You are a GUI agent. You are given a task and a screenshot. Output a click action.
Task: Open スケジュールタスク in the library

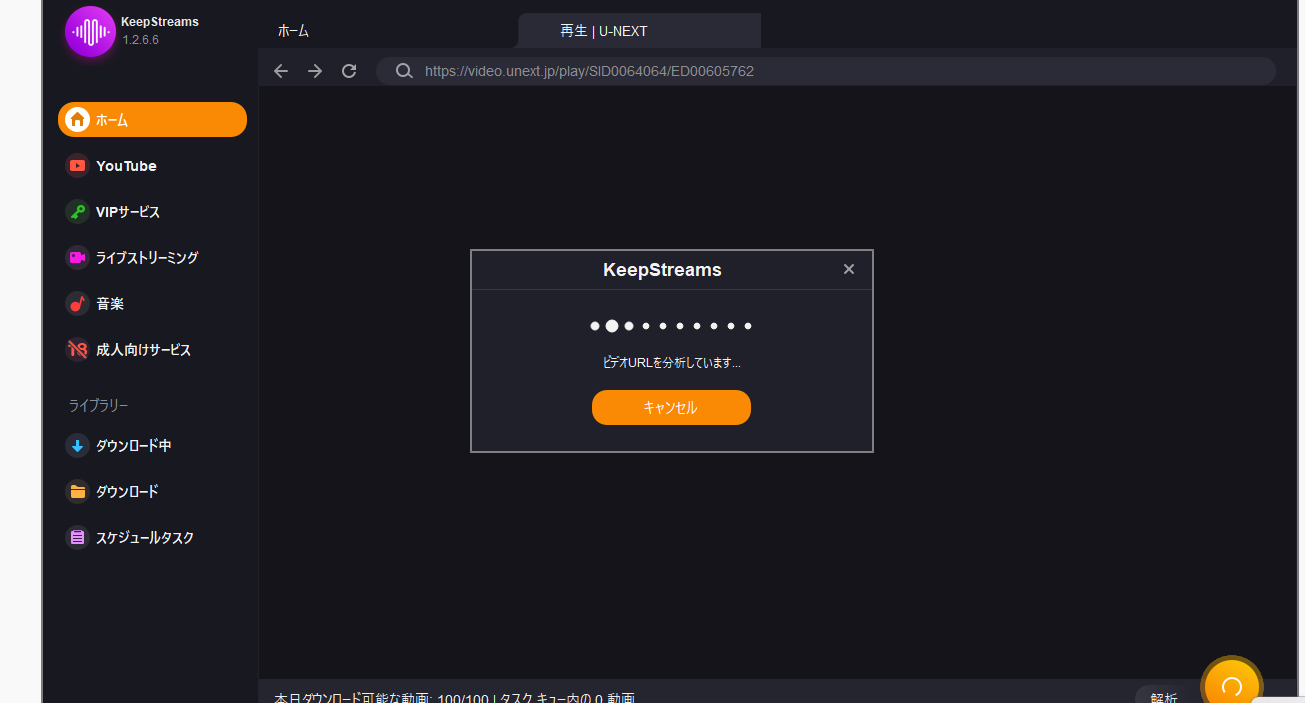click(x=129, y=538)
